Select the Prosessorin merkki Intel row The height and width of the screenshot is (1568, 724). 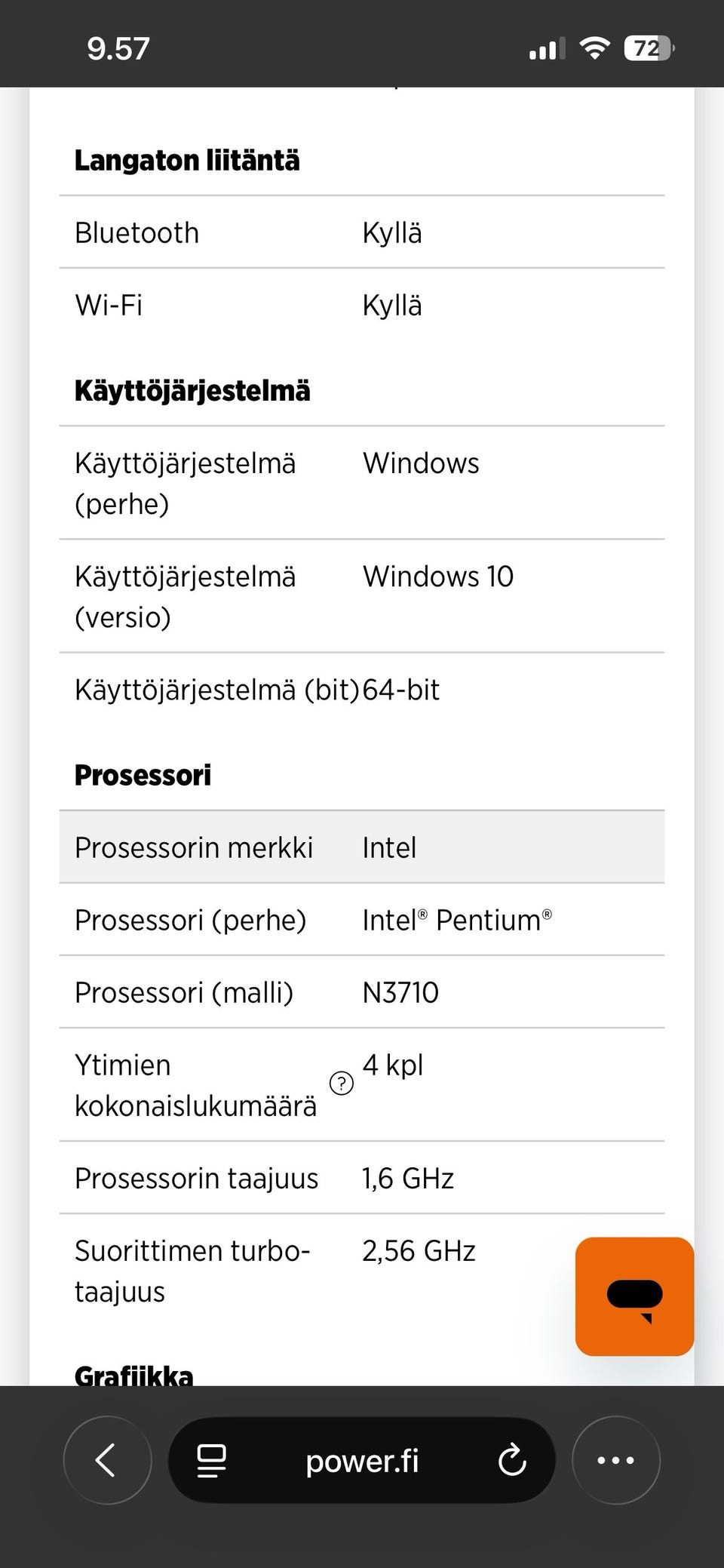click(x=362, y=847)
